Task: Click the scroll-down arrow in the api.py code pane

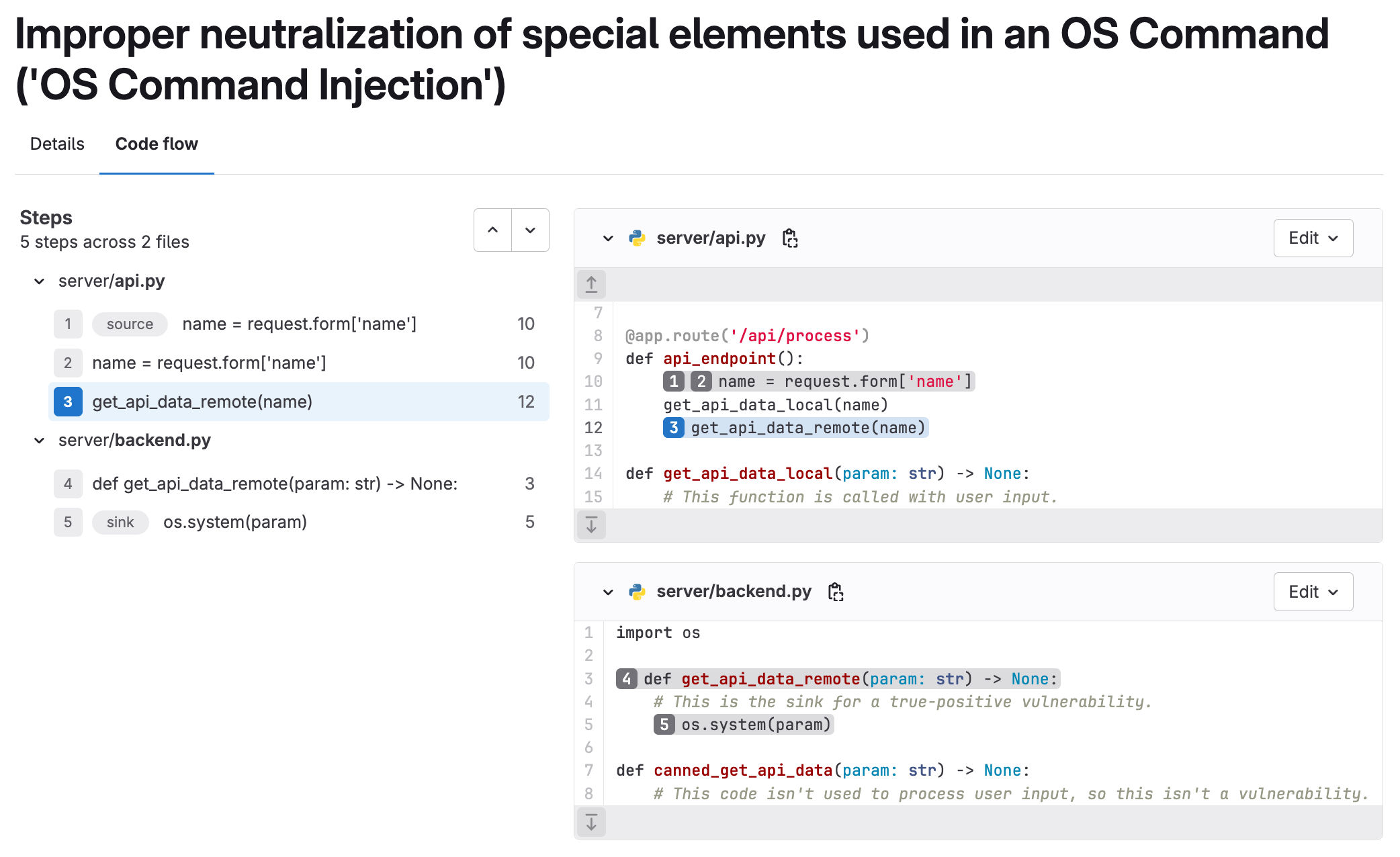Action: [x=591, y=525]
